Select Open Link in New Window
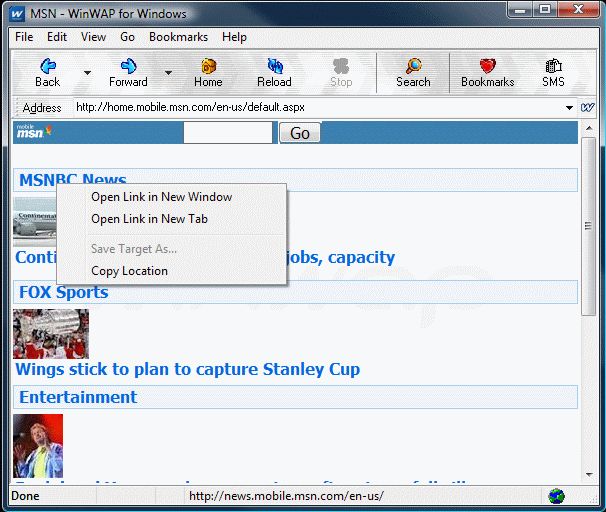This screenshot has height=512, width=606. tap(161, 197)
